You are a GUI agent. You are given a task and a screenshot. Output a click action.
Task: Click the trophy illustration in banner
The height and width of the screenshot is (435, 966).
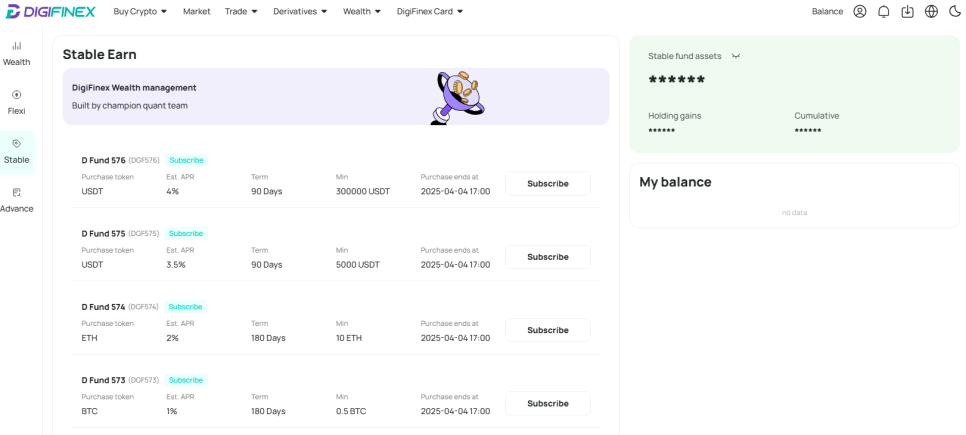[x=457, y=97]
